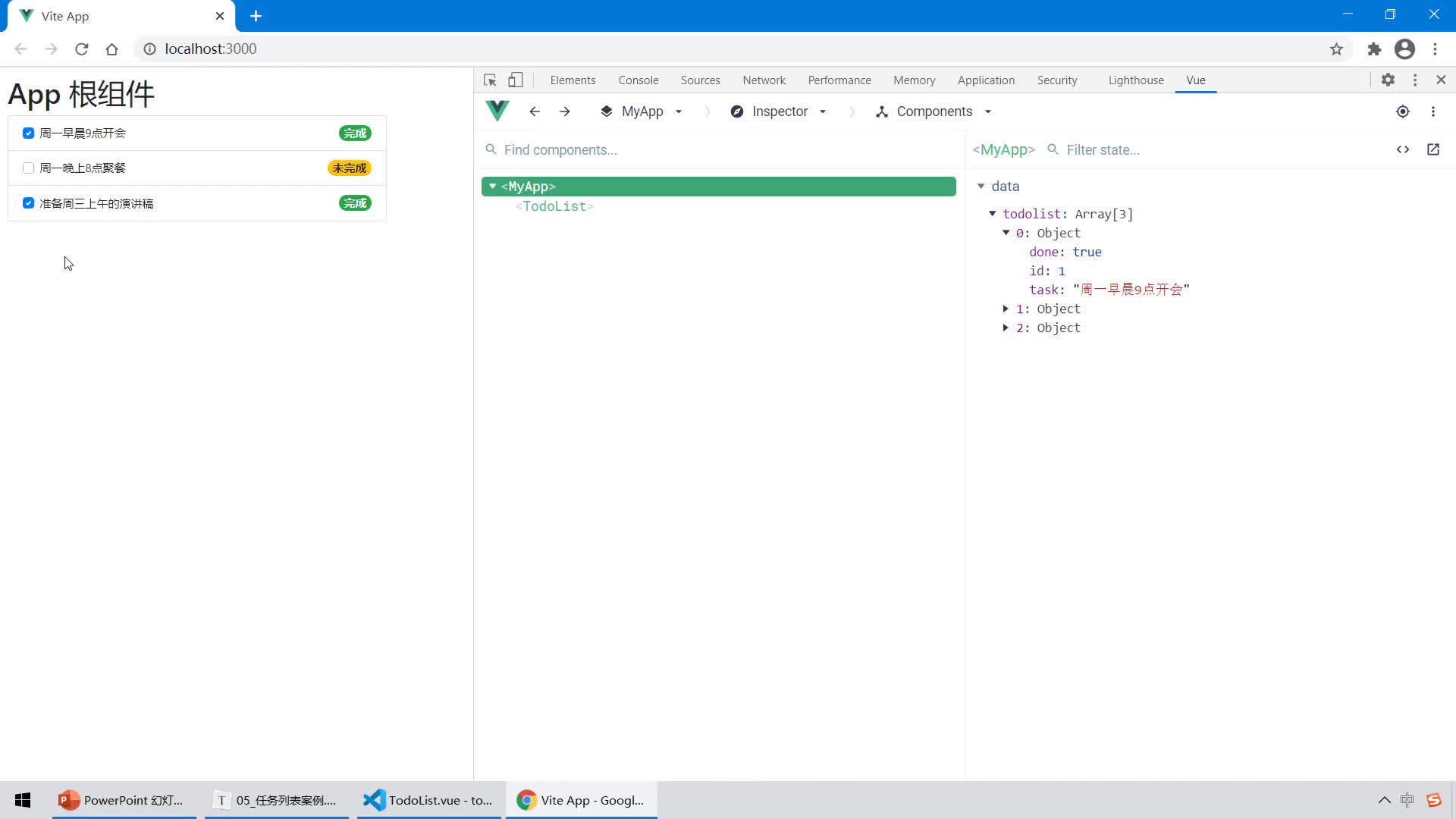Expand the 1: Object tree item
The height and width of the screenshot is (819, 1456).
1007,309
